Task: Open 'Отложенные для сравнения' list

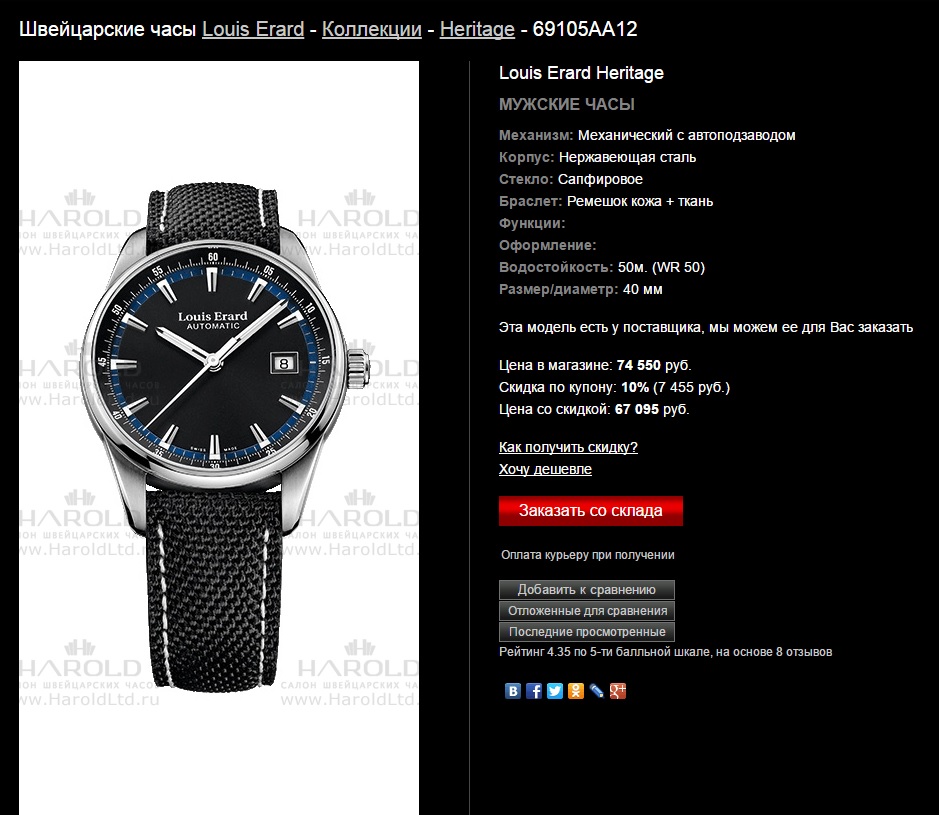Action: [x=587, y=611]
